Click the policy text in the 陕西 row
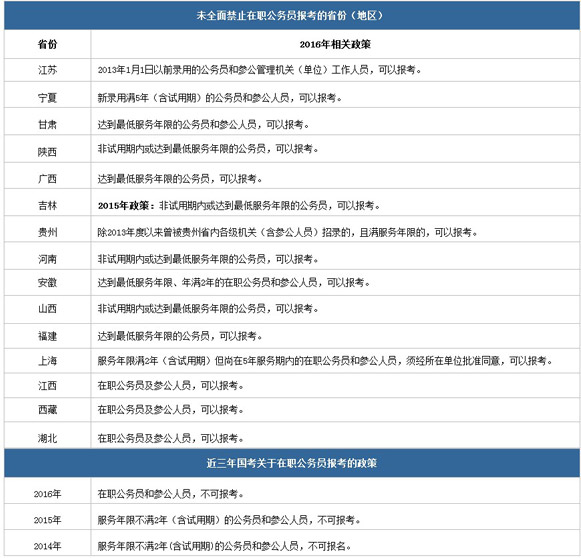The width and height of the screenshot is (581, 558). coord(208,149)
